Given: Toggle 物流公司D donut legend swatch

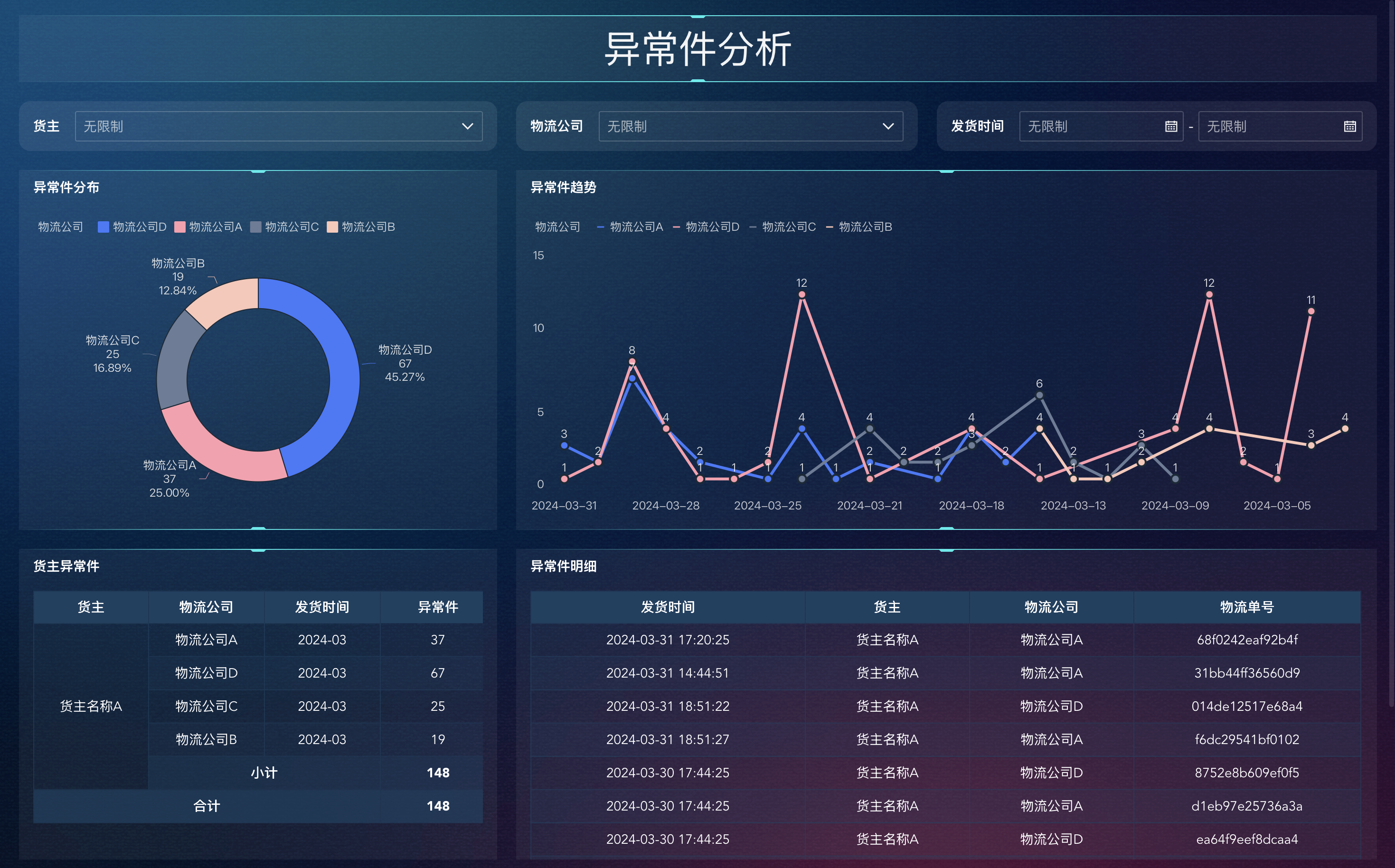Looking at the screenshot, I should [104, 227].
